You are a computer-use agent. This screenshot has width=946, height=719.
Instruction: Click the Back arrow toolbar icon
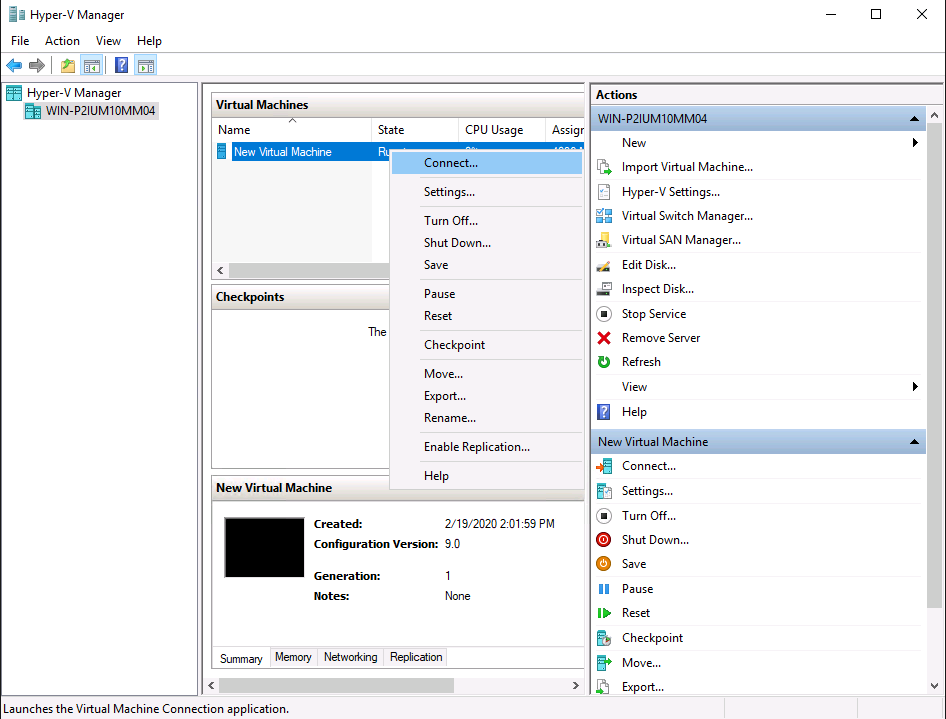[x=14, y=66]
